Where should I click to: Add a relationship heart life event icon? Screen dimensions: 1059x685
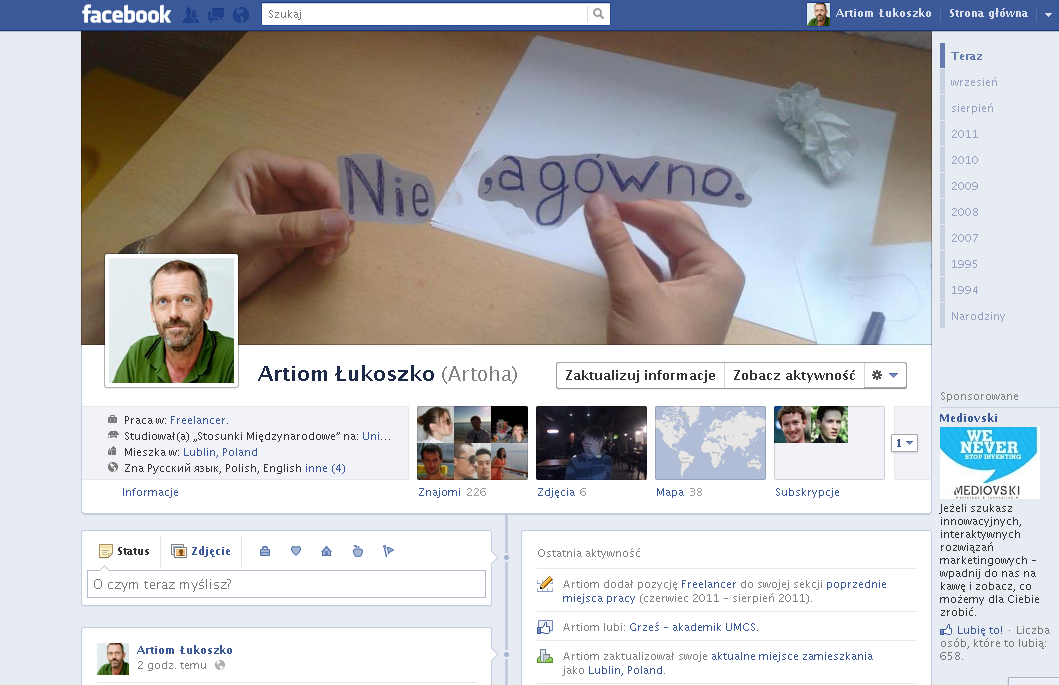[x=296, y=551]
